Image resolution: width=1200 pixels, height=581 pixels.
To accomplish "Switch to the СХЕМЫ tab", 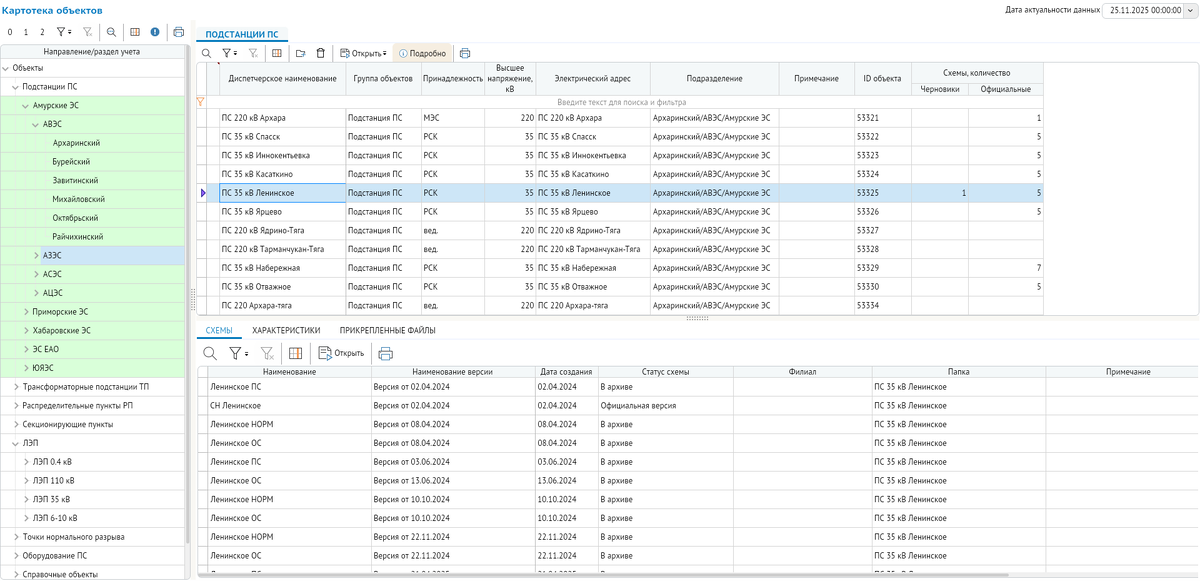I will [218, 329].
